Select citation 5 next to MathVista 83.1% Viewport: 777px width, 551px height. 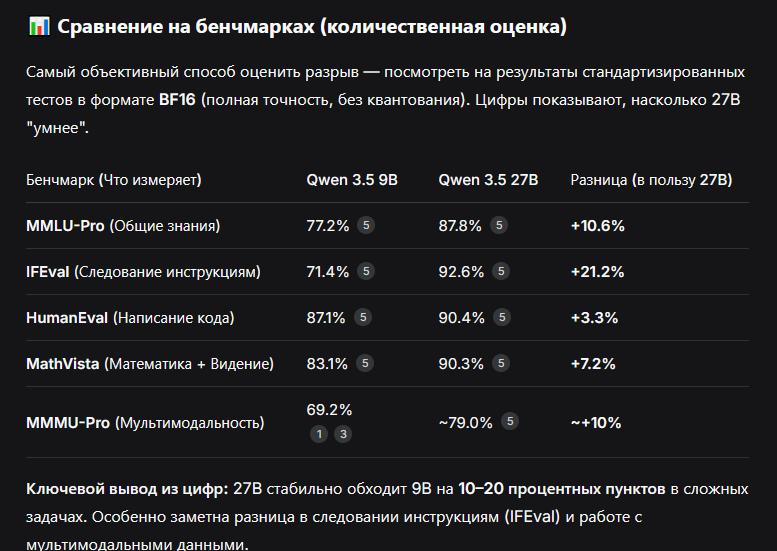(x=365, y=363)
